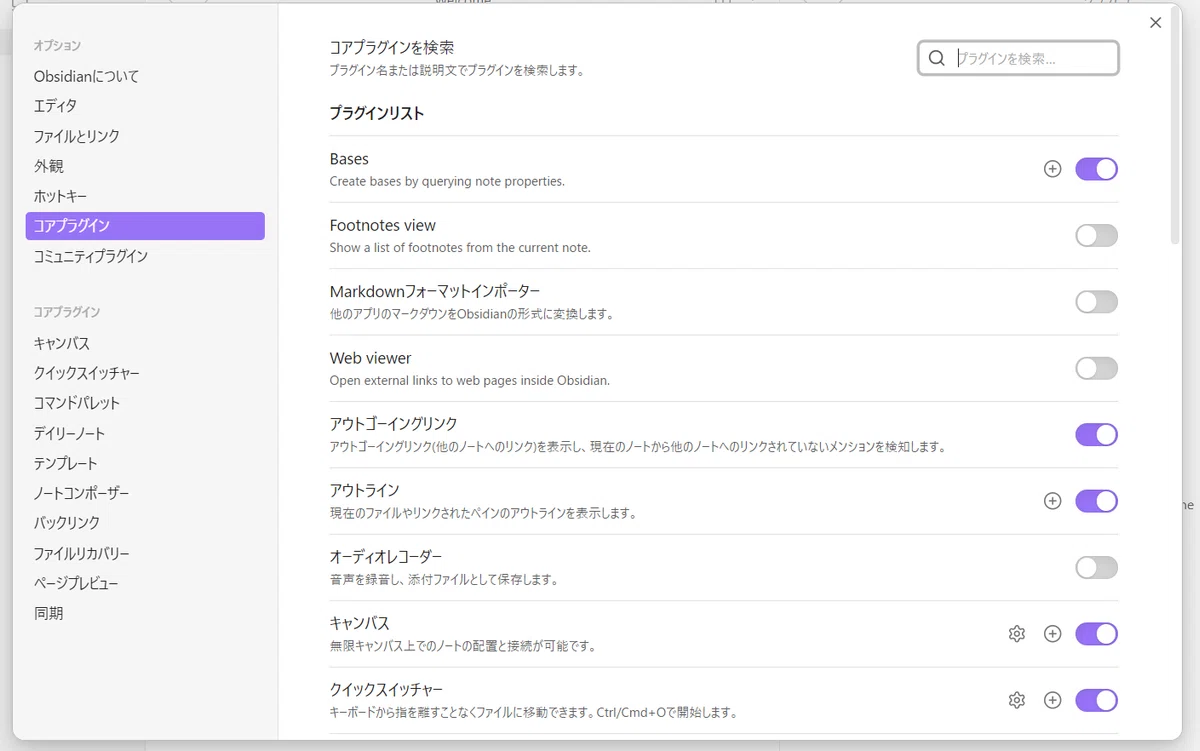Open キャンバス plugin options in sidebar
Viewport: 1200px width, 751px height.
(x=145, y=343)
